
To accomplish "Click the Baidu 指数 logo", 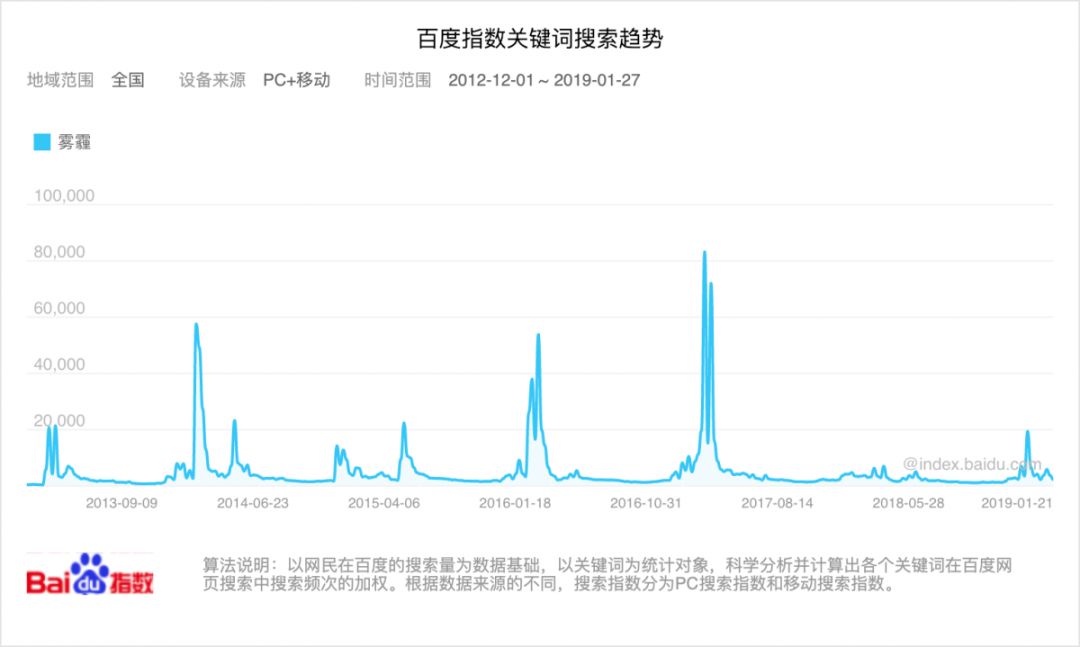I will 90,574.
